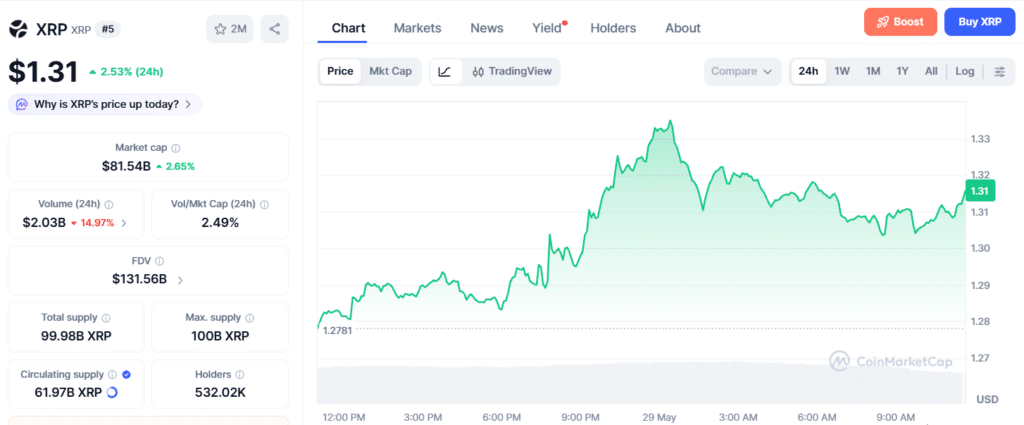
Task: Open the Yield tab
Action: click(547, 28)
